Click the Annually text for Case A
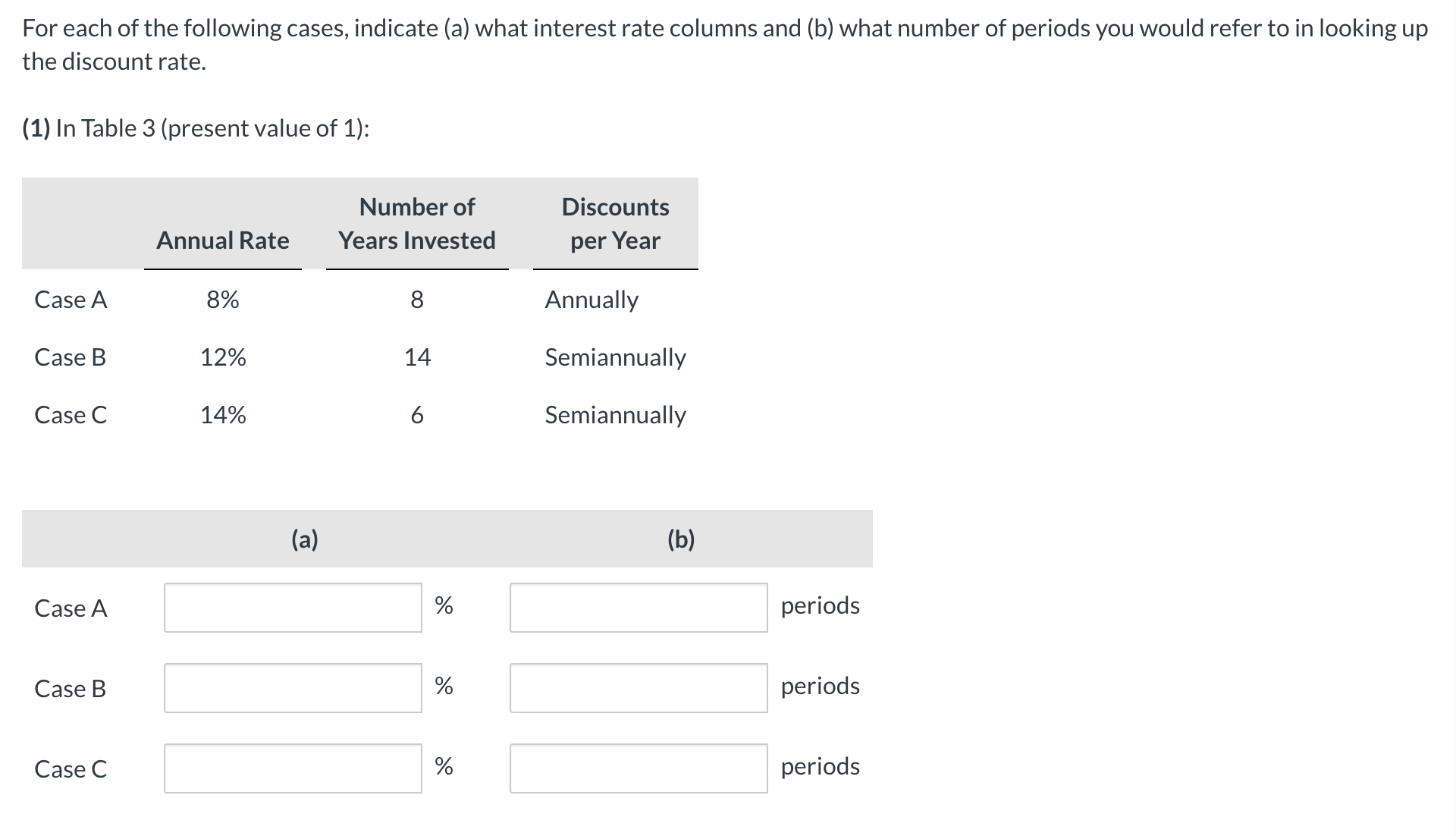 (591, 299)
